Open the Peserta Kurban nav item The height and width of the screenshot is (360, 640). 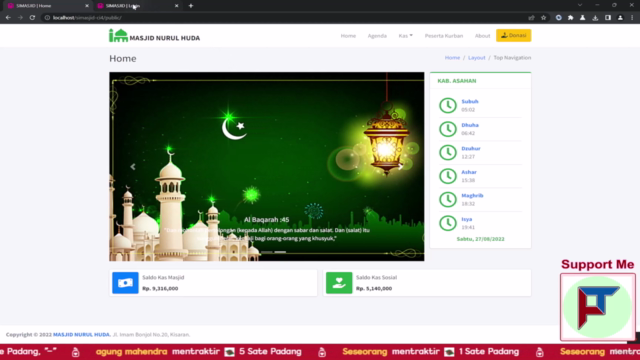pyautogui.click(x=444, y=36)
